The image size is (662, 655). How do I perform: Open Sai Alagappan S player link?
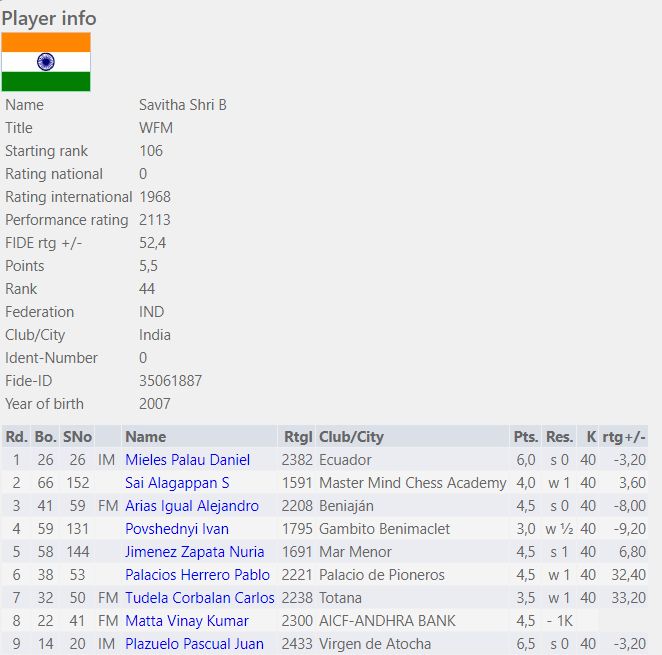[177, 483]
